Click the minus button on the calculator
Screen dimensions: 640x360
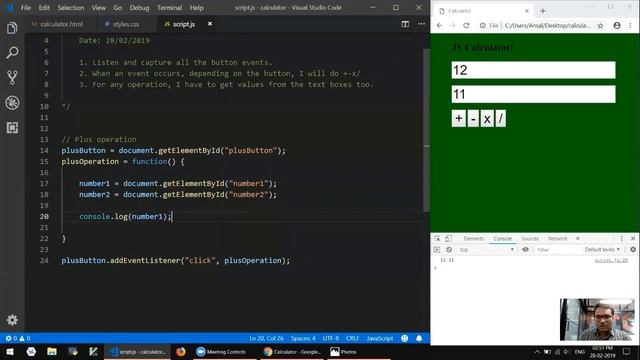coord(473,118)
